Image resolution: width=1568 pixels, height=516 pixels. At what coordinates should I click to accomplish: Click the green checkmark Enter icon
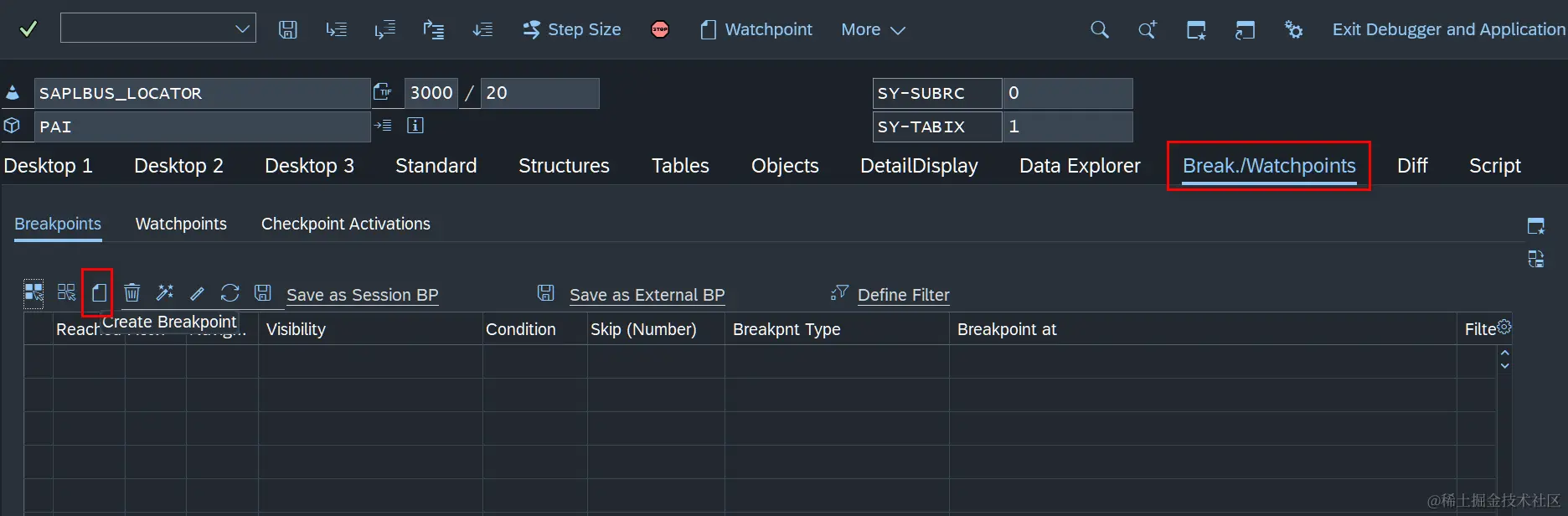click(28, 29)
